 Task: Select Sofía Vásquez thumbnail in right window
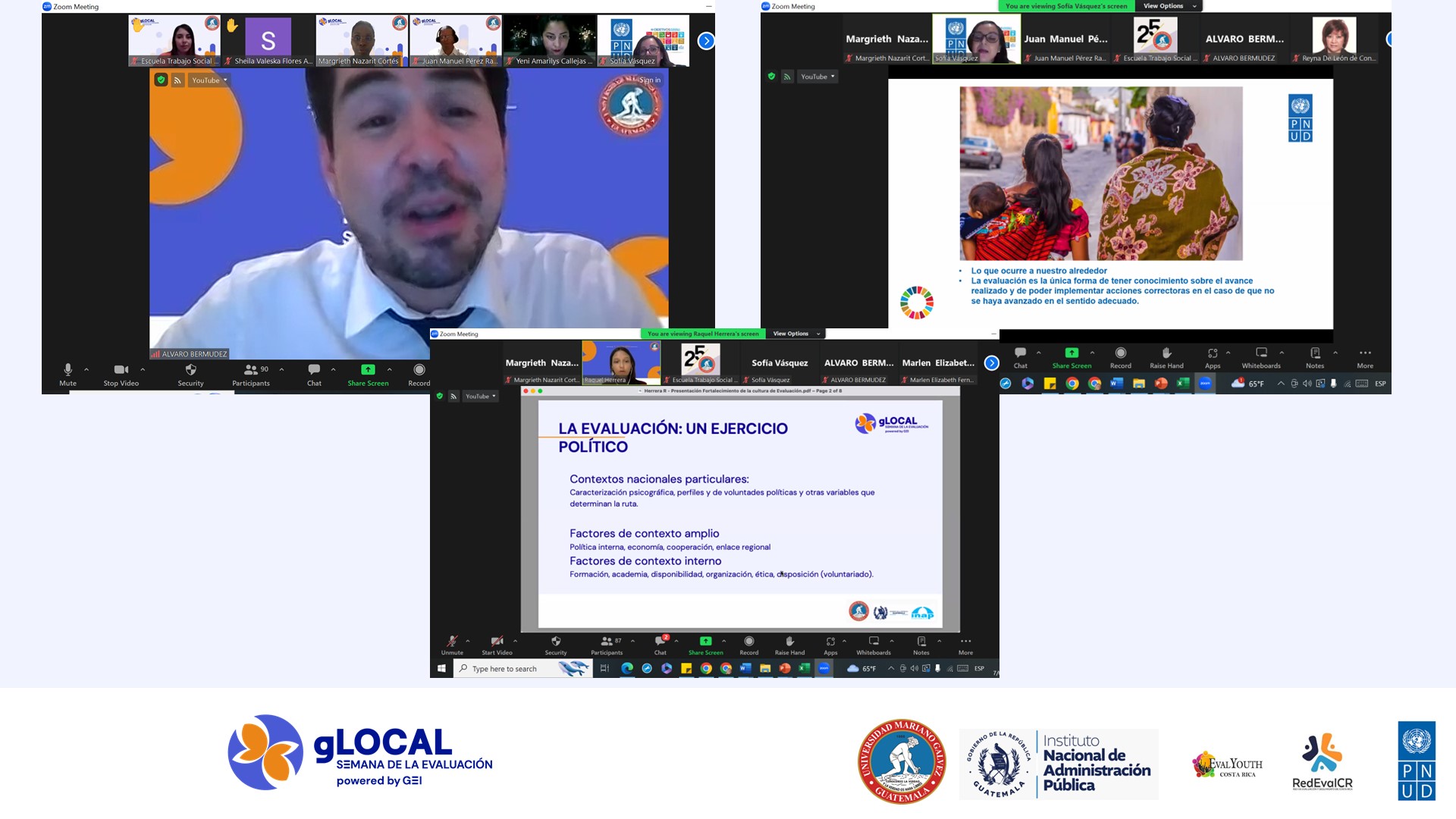[976, 39]
